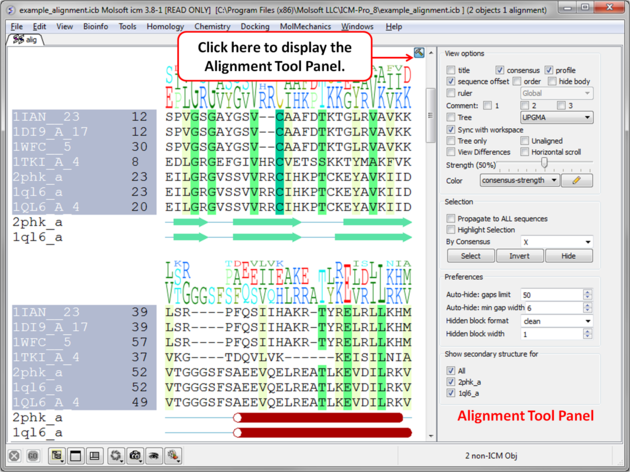
Task: Check Propagate to ALL sequences
Action: pyautogui.click(x=451, y=218)
